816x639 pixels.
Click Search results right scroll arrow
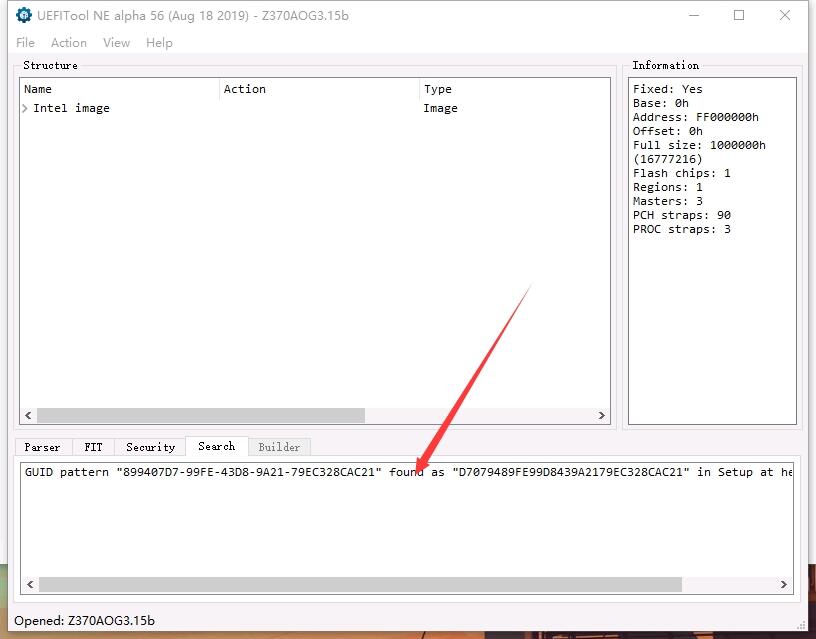(x=784, y=584)
